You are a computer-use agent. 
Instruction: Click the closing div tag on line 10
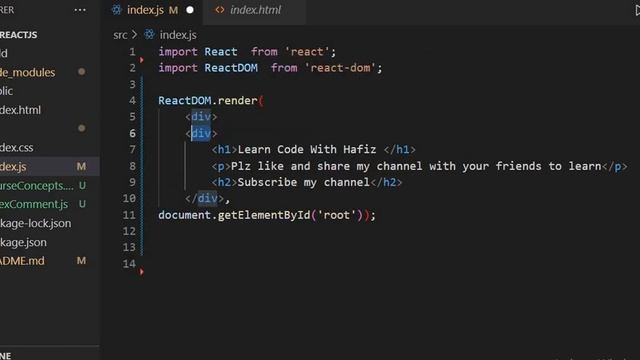click(204, 198)
